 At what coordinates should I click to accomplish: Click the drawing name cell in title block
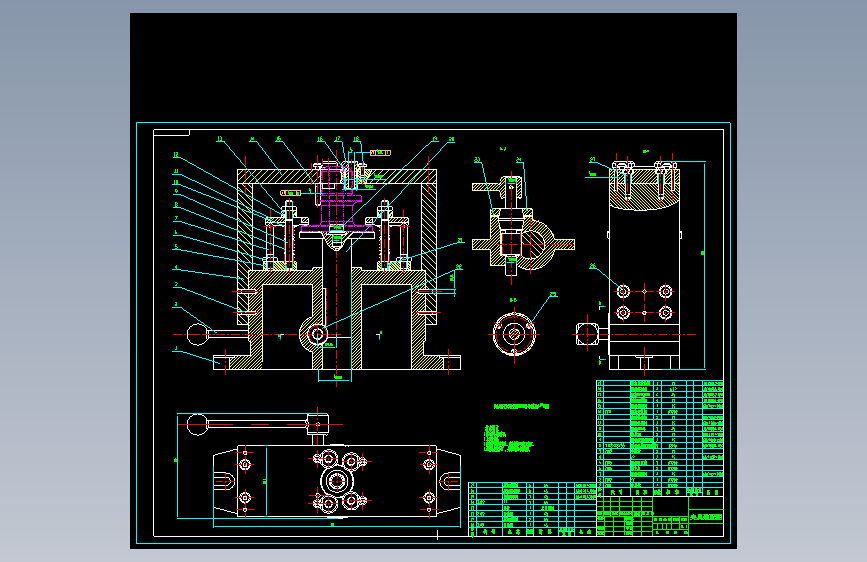click(706, 518)
